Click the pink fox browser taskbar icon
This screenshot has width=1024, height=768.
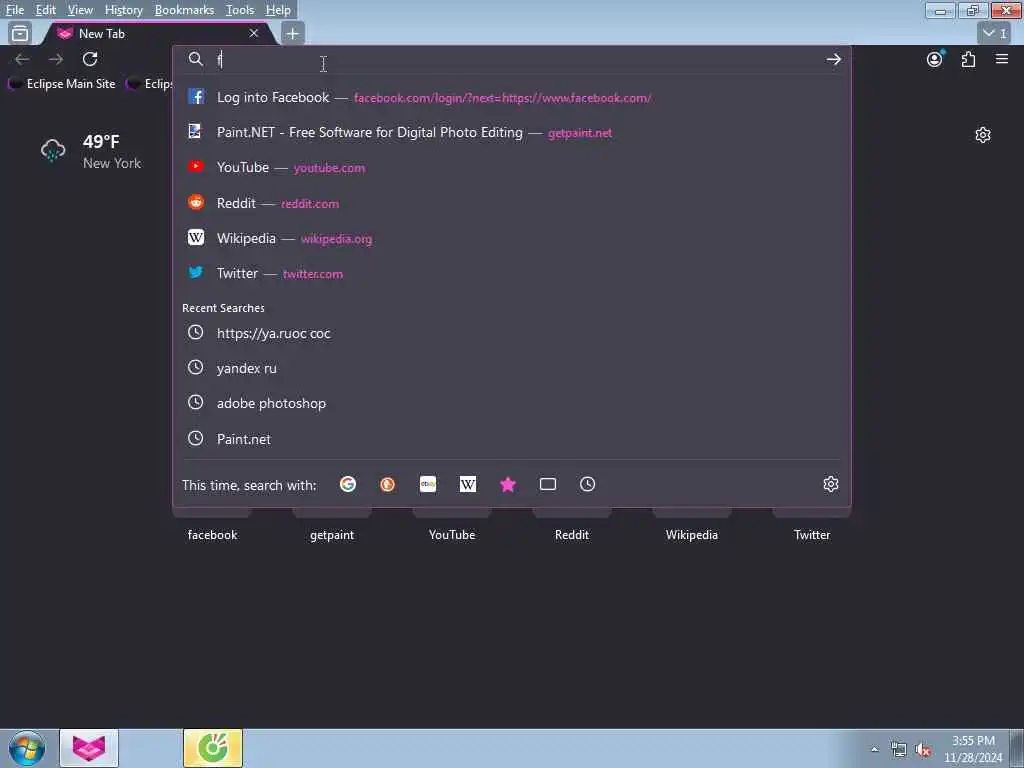pyautogui.click(x=89, y=748)
